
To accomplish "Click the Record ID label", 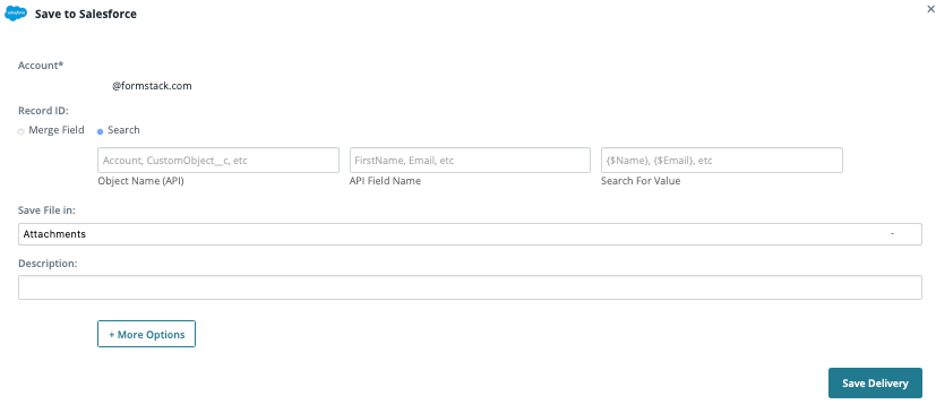I will coord(43,111).
